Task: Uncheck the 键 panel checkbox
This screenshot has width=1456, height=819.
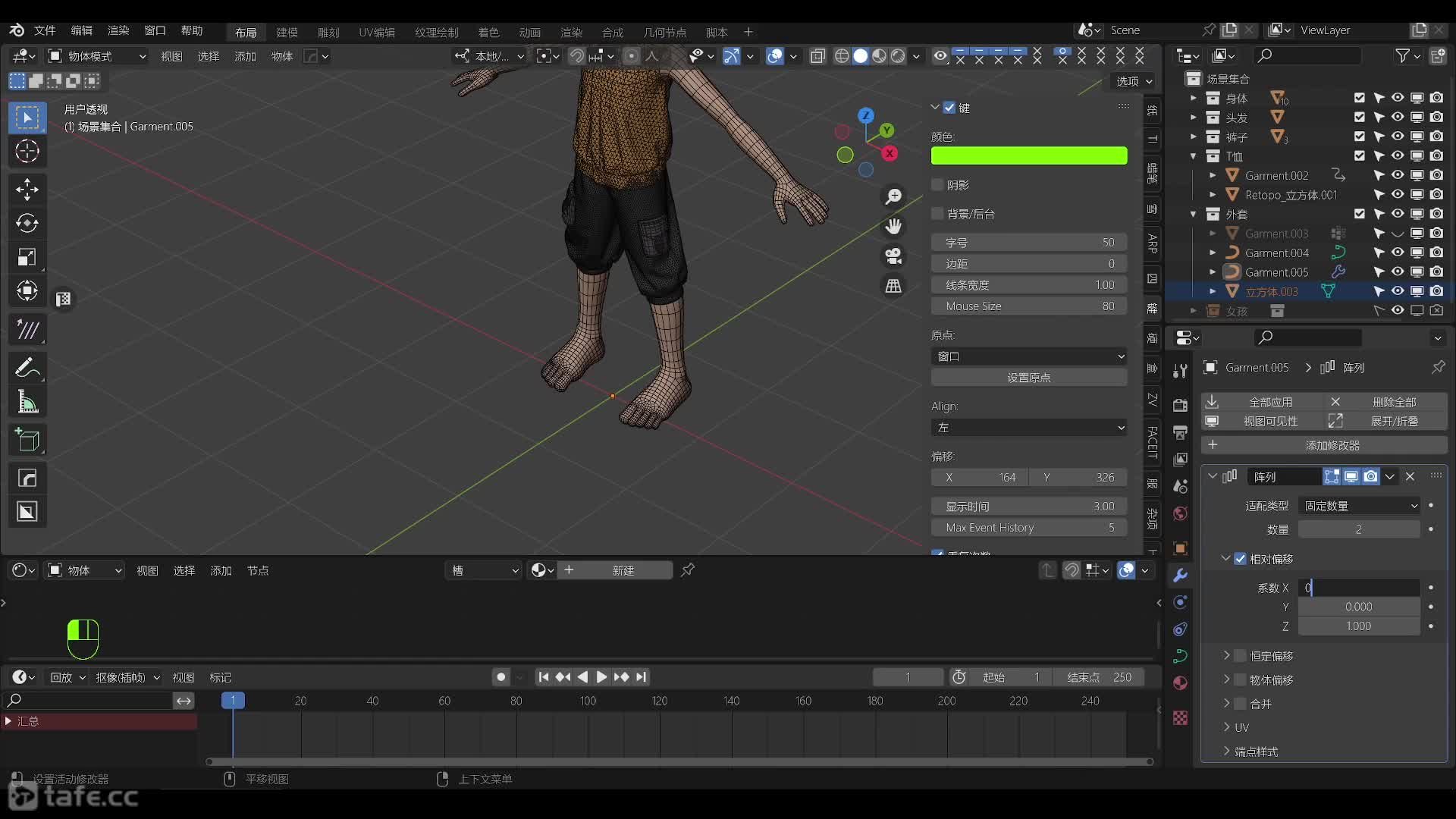Action: point(949,108)
